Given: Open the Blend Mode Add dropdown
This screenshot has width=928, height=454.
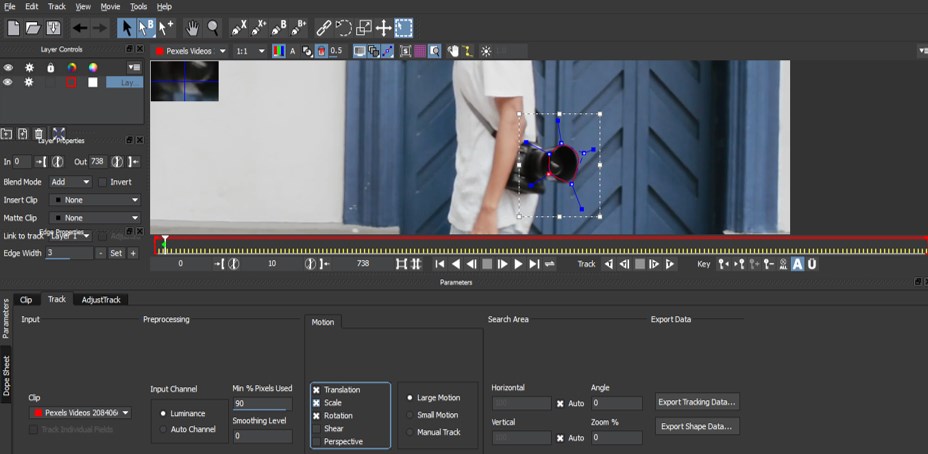Looking at the screenshot, I should pyautogui.click(x=70, y=182).
